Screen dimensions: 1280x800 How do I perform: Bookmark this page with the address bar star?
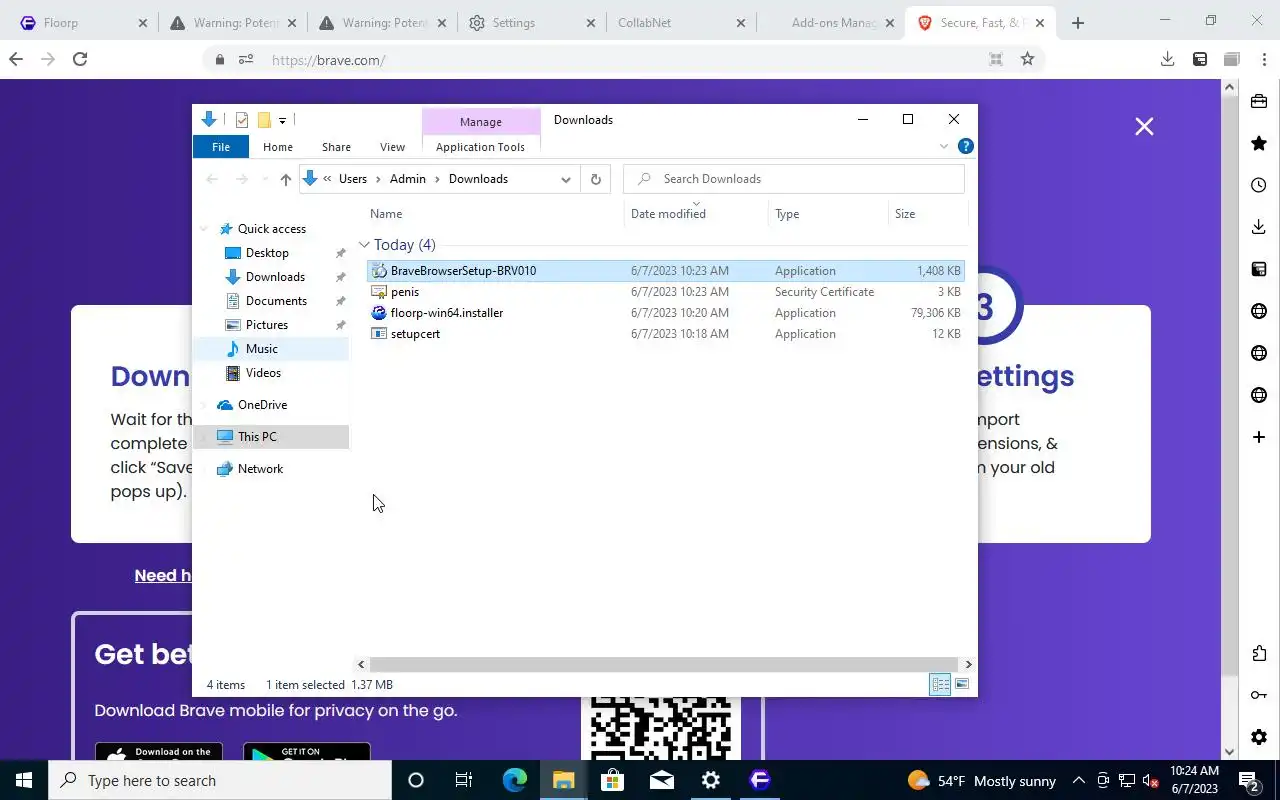click(x=1027, y=60)
